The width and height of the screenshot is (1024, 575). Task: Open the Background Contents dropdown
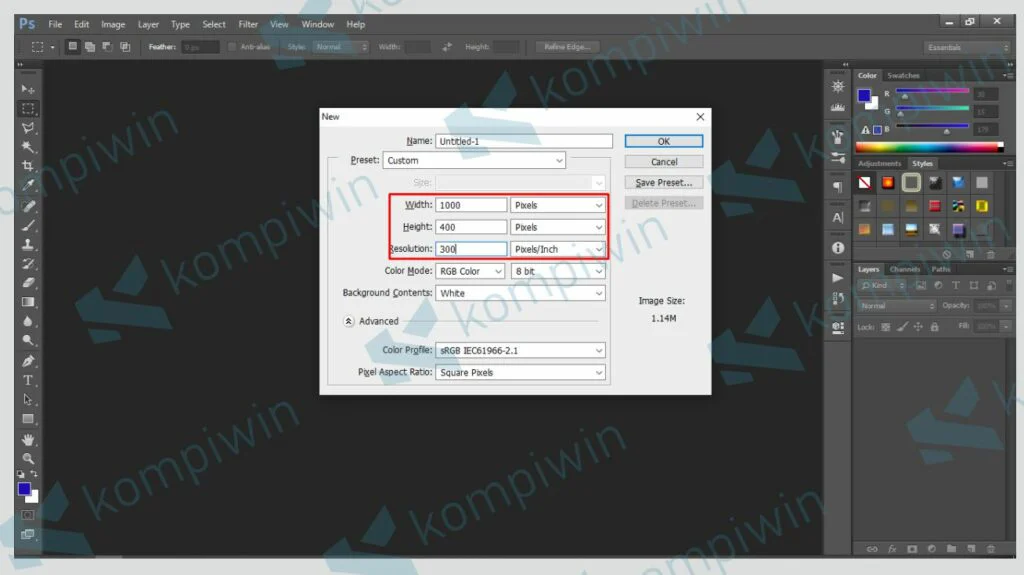tap(521, 293)
